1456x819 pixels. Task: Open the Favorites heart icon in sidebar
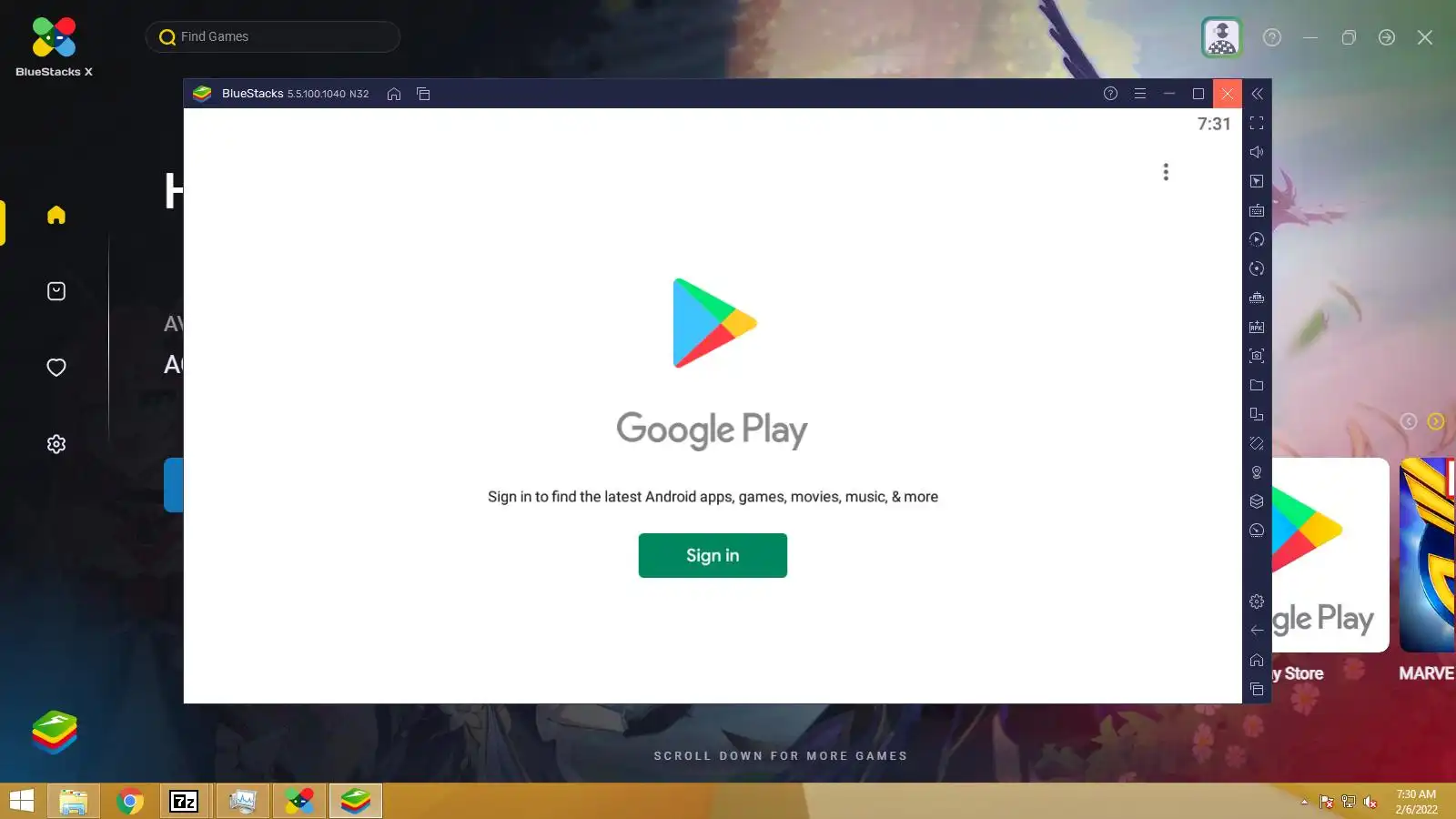pyautogui.click(x=56, y=368)
